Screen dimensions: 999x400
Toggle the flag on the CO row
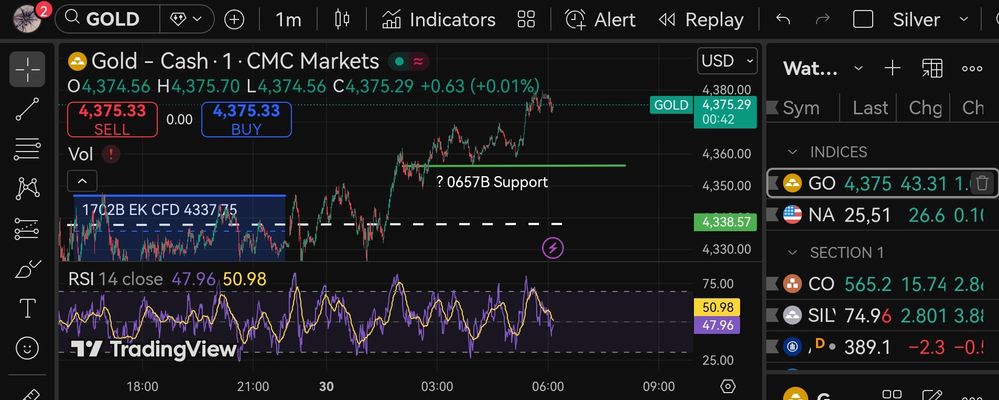coord(773,283)
